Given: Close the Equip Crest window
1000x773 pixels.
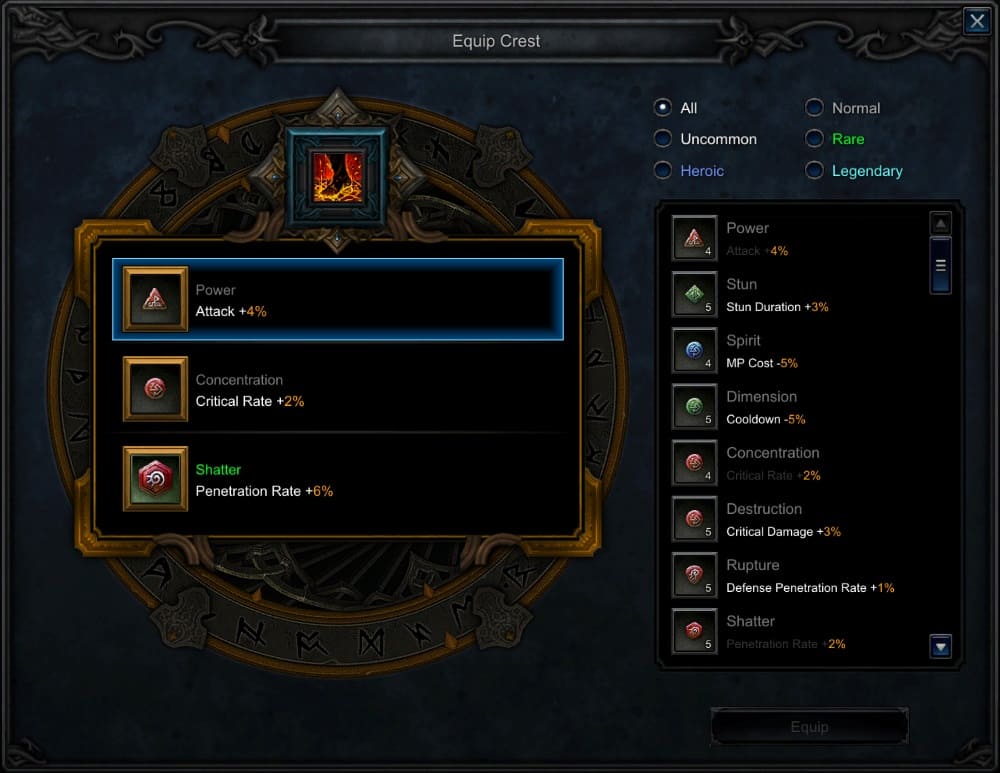Looking at the screenshot, I should [976, 22].
